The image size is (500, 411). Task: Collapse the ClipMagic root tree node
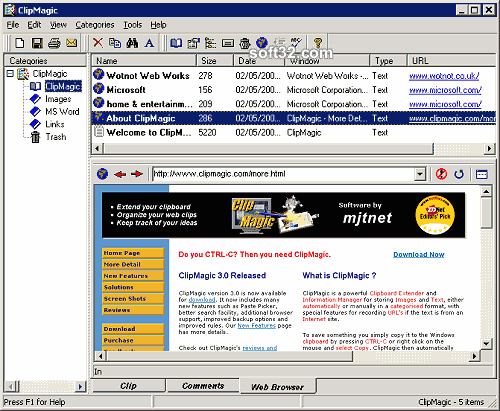tap(10, 73)
